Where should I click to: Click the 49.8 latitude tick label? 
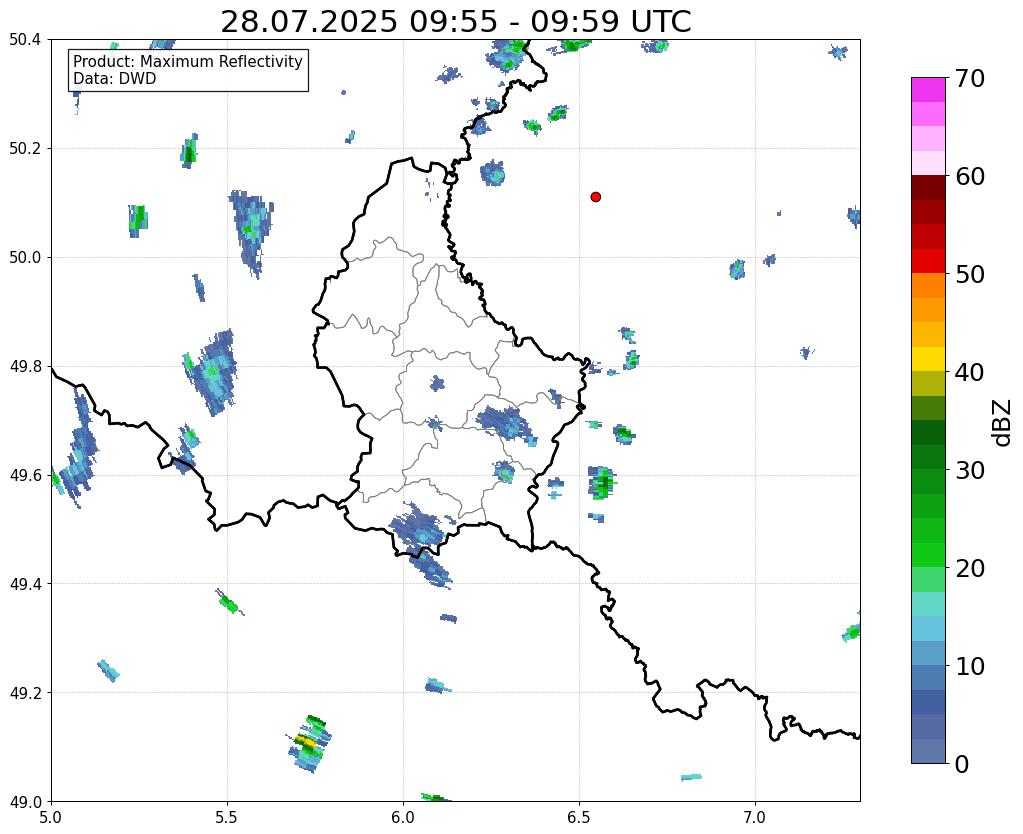(x=25, y=366)
